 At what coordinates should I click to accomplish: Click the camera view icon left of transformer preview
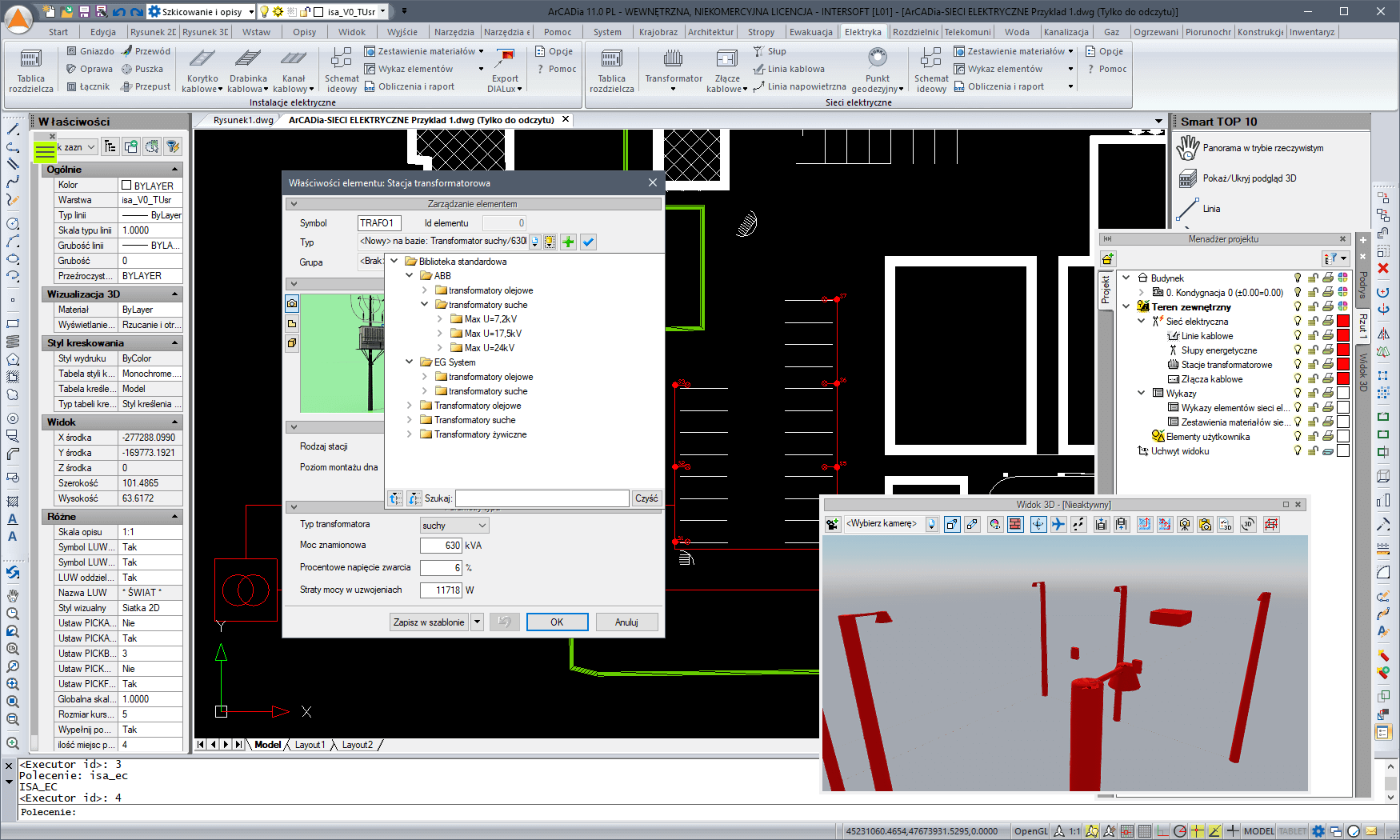tap(292, 304)
